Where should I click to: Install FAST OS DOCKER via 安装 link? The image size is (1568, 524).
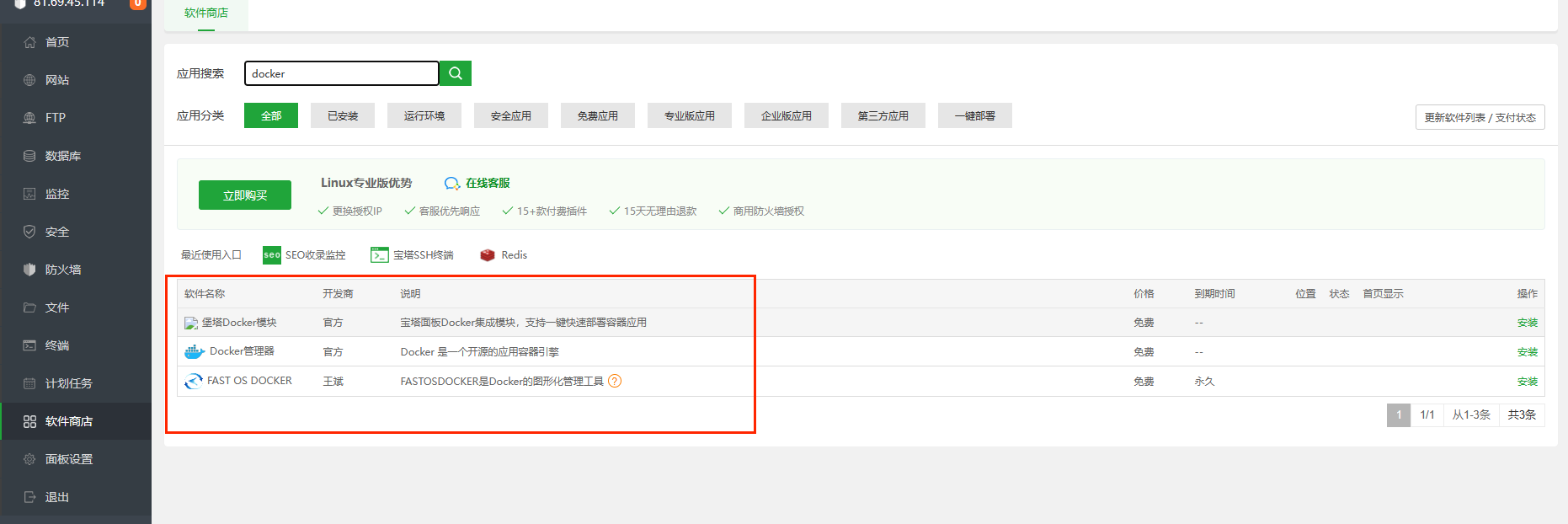(1528, 382)
